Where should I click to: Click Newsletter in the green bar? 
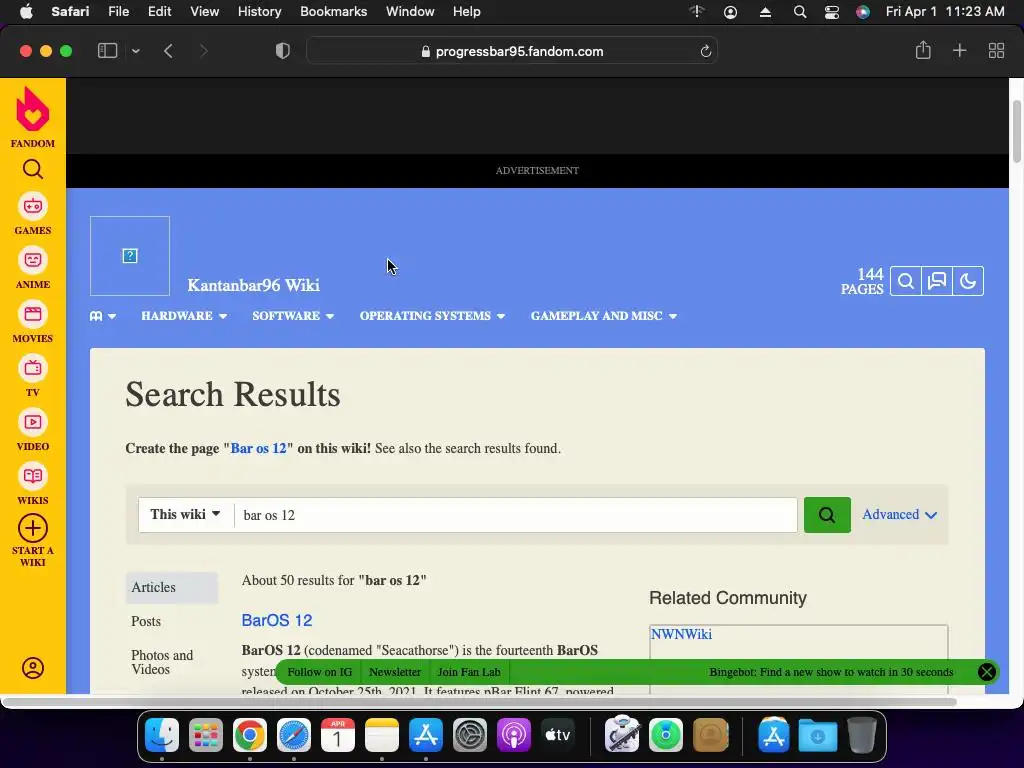(x=394, y=672)
